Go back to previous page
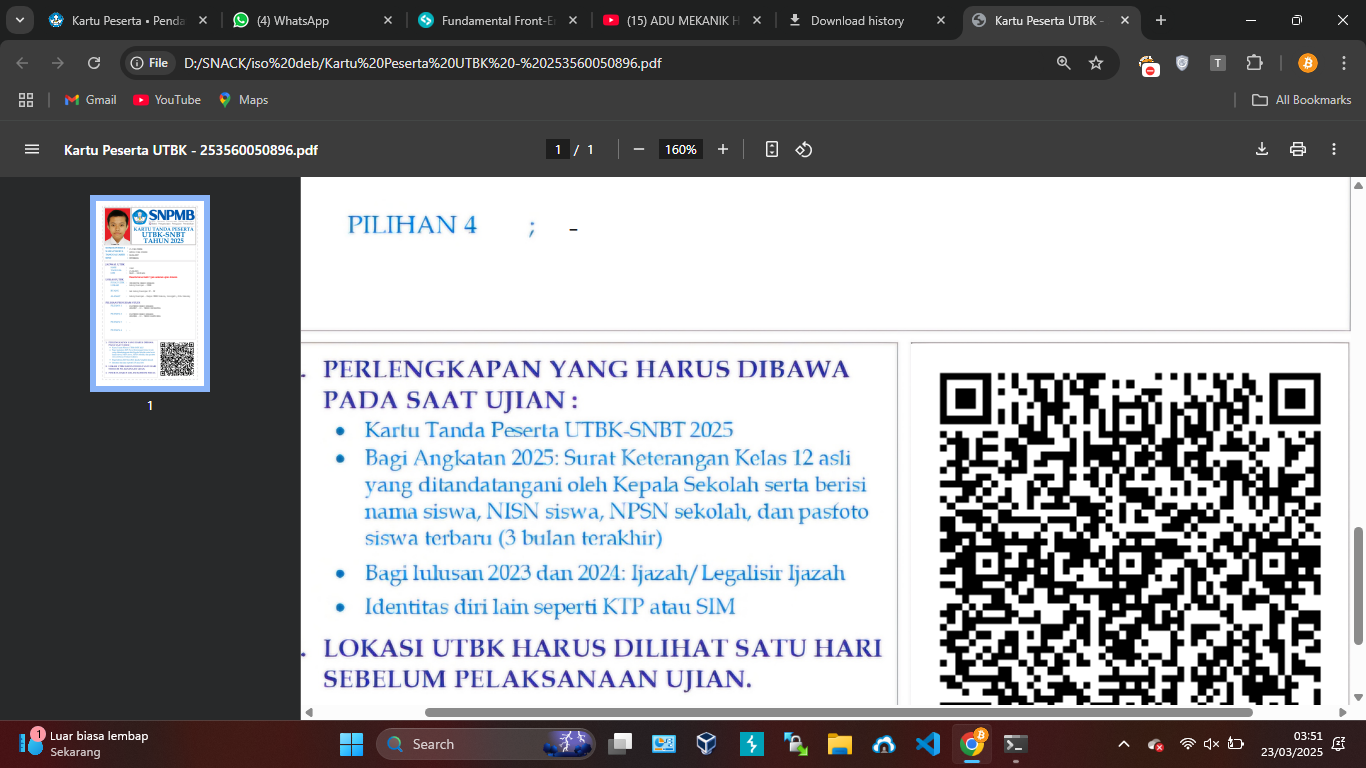The height and width of the screenshot is (768, 1366). (22, 63)
